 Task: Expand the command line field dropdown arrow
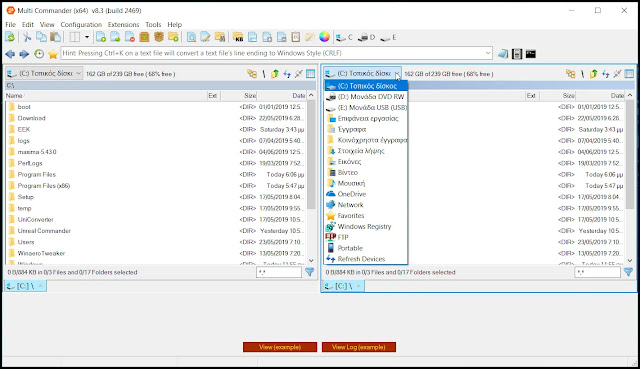[x=488, y=53]
